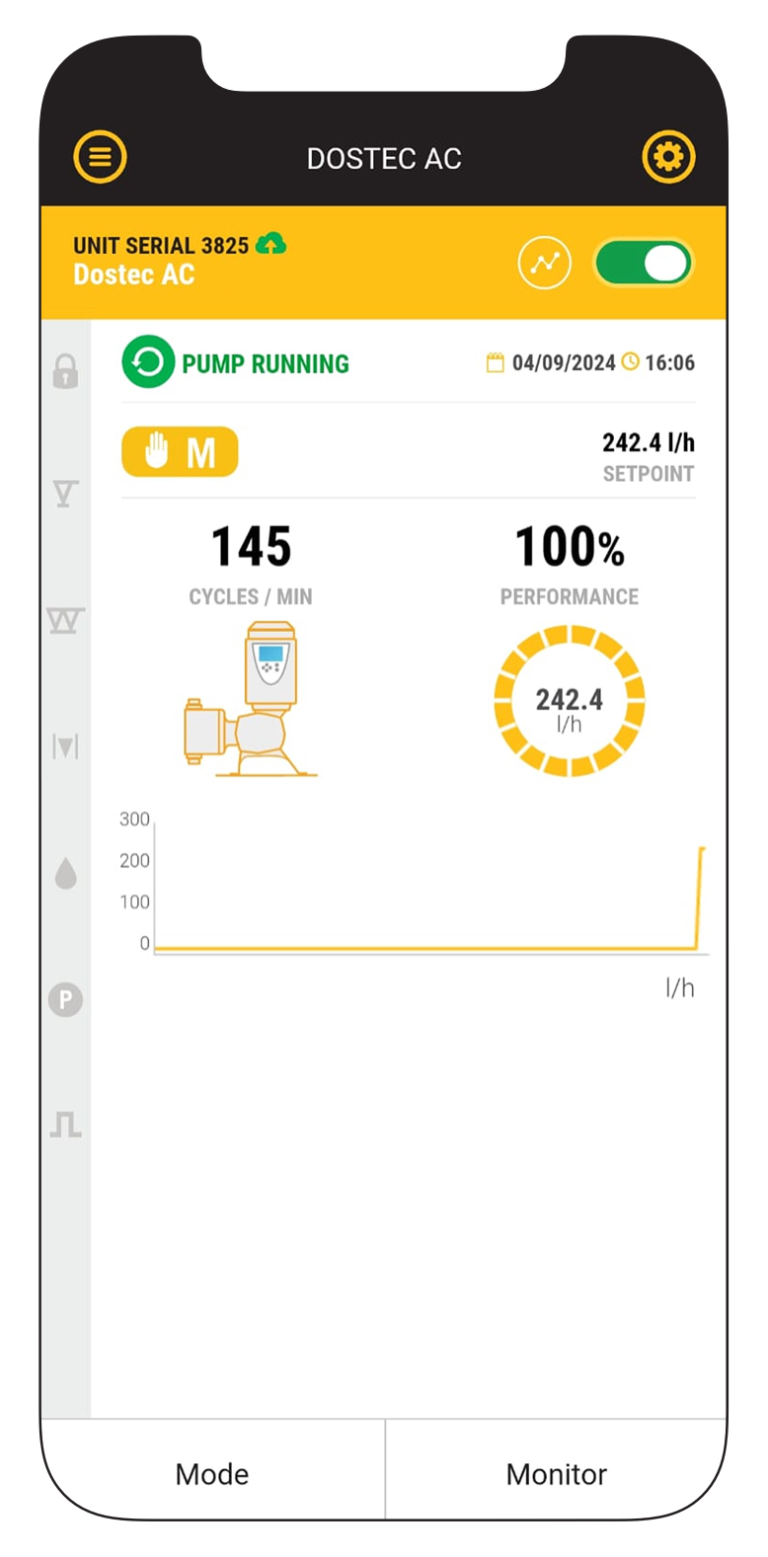The image size is (768, 1557).
Task: Tap the green Pump Running status icon
Action: tap(148, 363)
